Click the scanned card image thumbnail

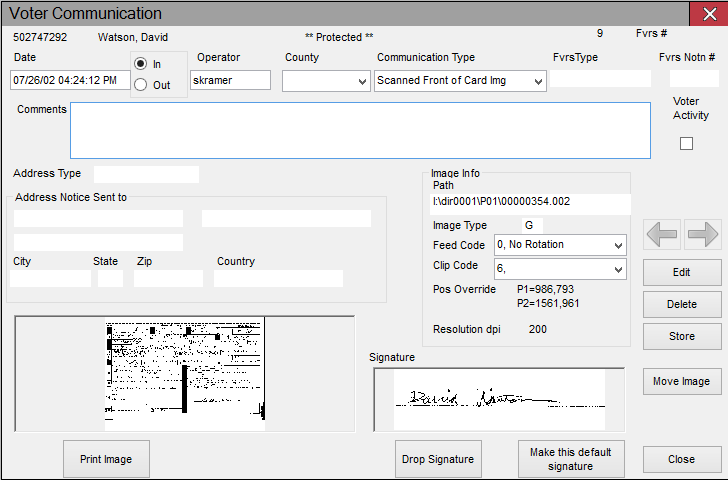click(x=184, y=373)
